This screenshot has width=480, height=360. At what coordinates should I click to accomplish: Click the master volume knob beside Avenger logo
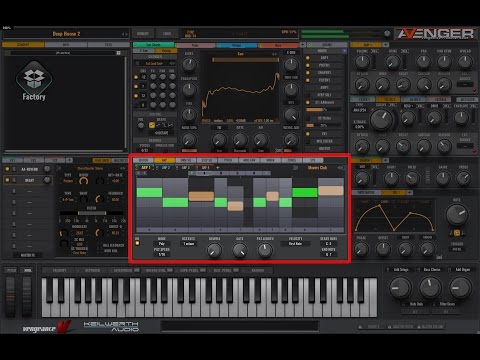click(x=387, y=33)
